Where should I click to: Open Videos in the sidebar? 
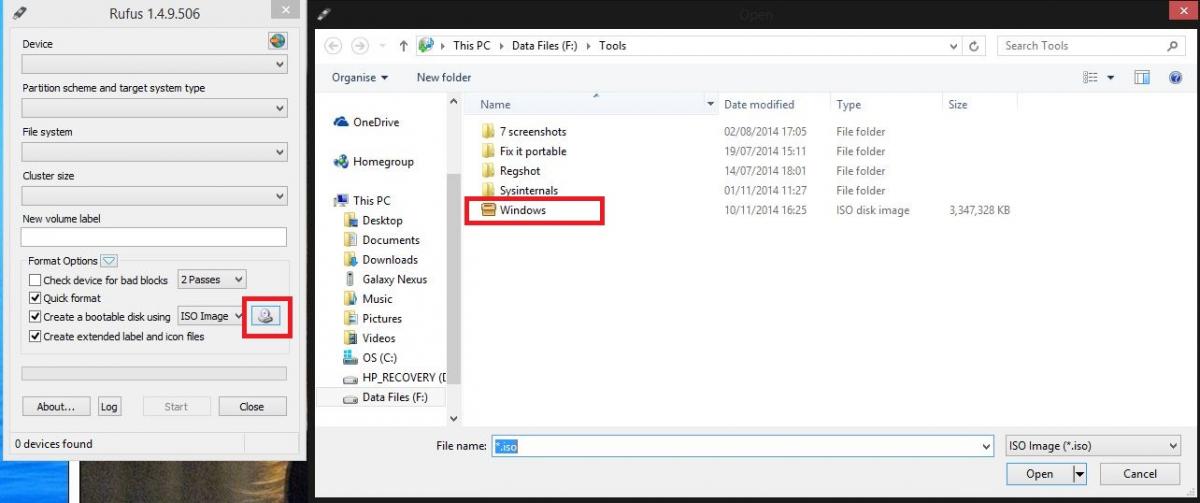369,338
